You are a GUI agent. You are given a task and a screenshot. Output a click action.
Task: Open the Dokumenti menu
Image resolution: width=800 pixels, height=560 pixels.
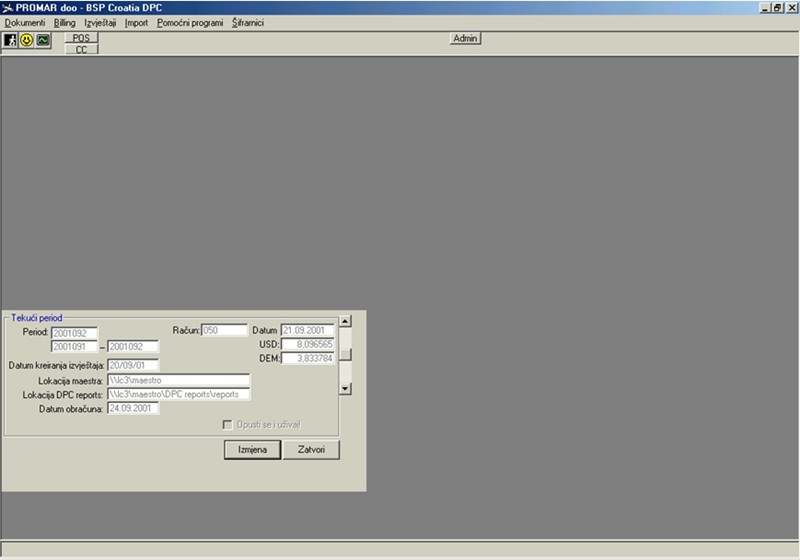(25, 22)
